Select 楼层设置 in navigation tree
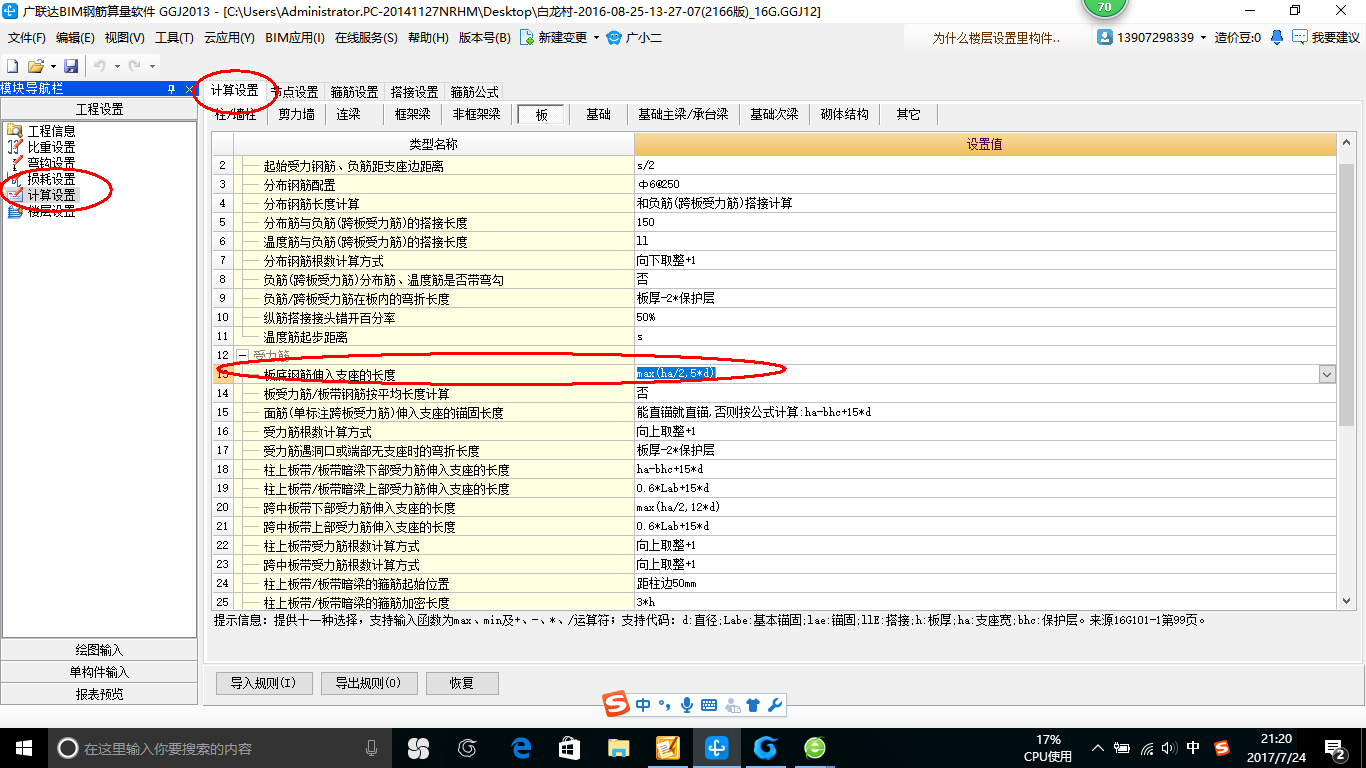Viewport: 1366px width, 768px height. click(x=51, y=211)
